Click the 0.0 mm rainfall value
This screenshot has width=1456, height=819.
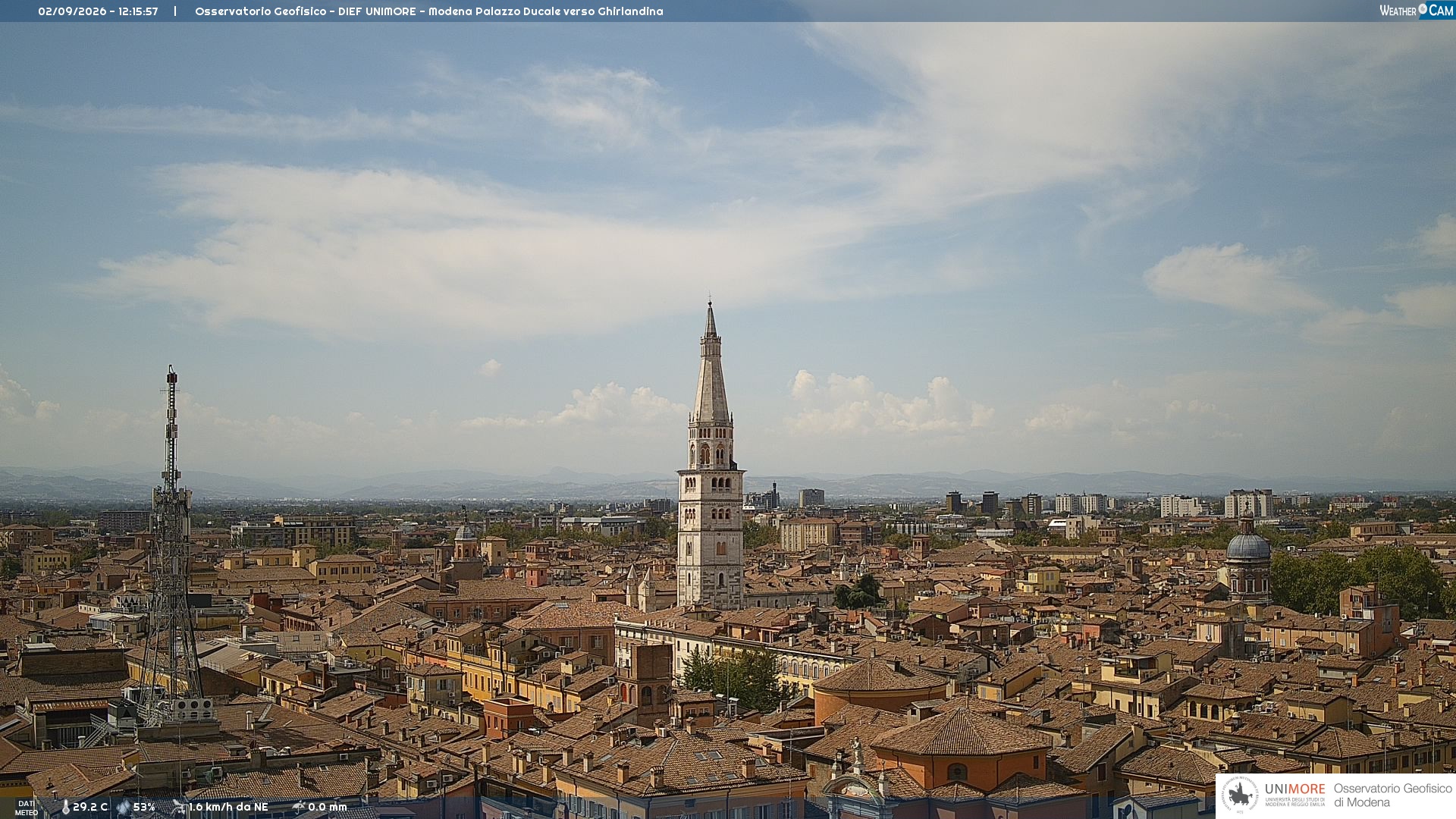(328, 807)
